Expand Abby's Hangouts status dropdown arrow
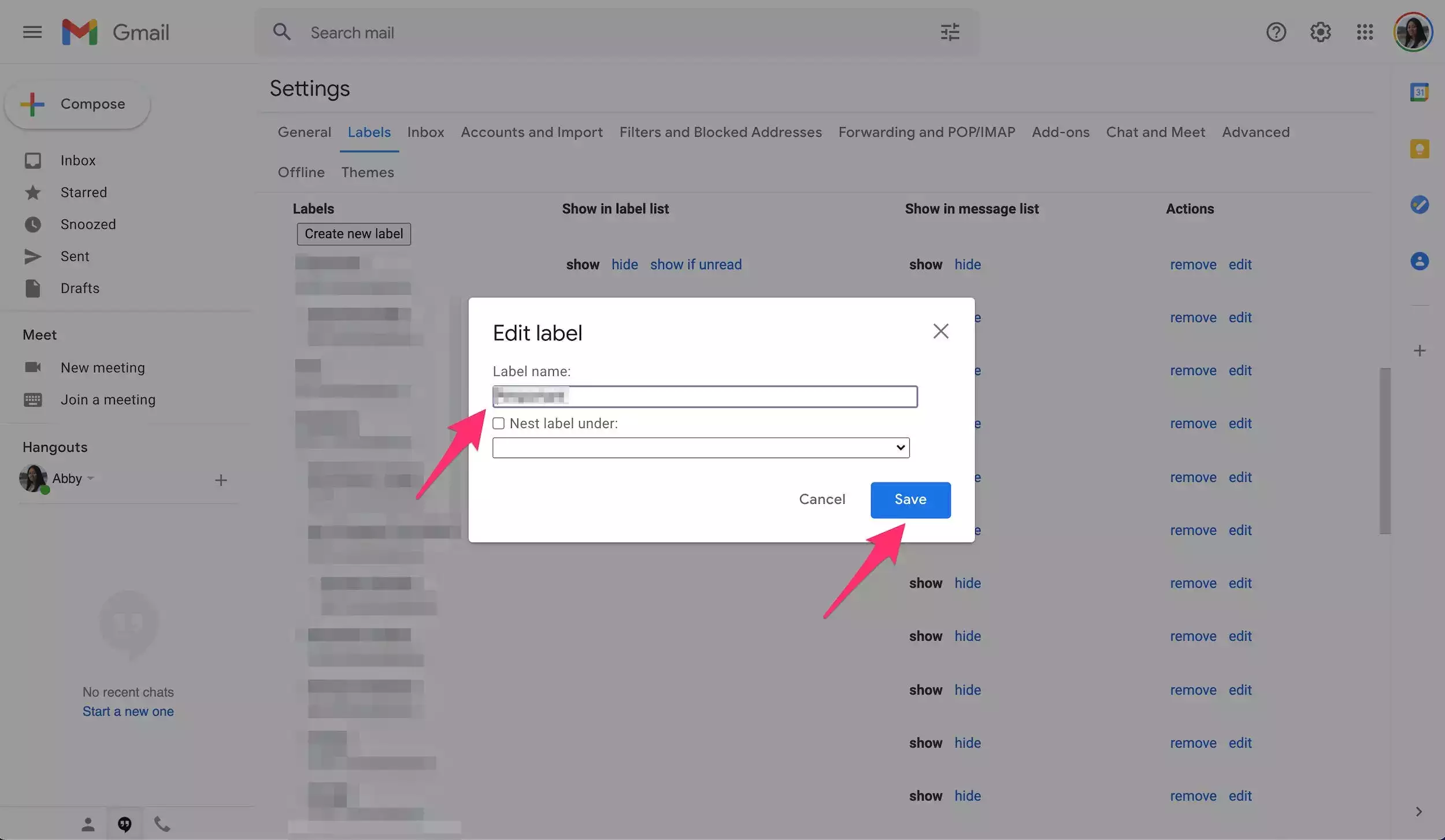 (91, 478)
